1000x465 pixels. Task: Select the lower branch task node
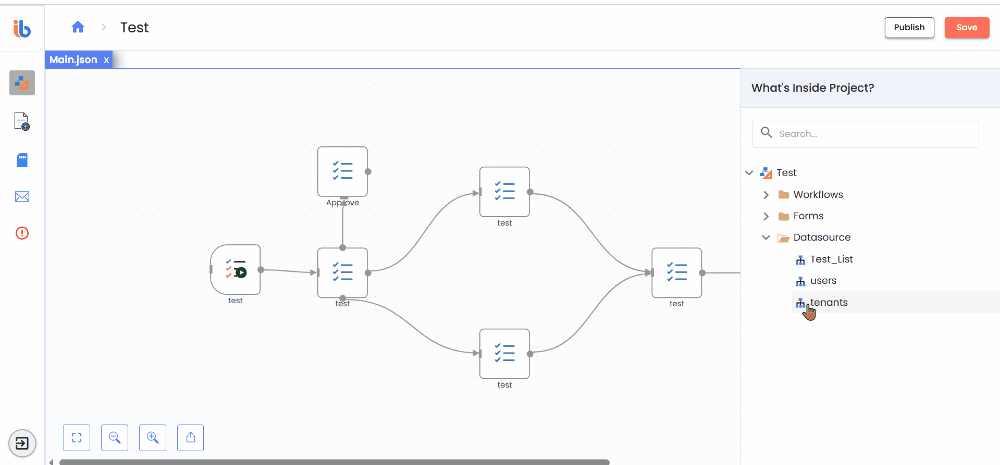[504, 353]
